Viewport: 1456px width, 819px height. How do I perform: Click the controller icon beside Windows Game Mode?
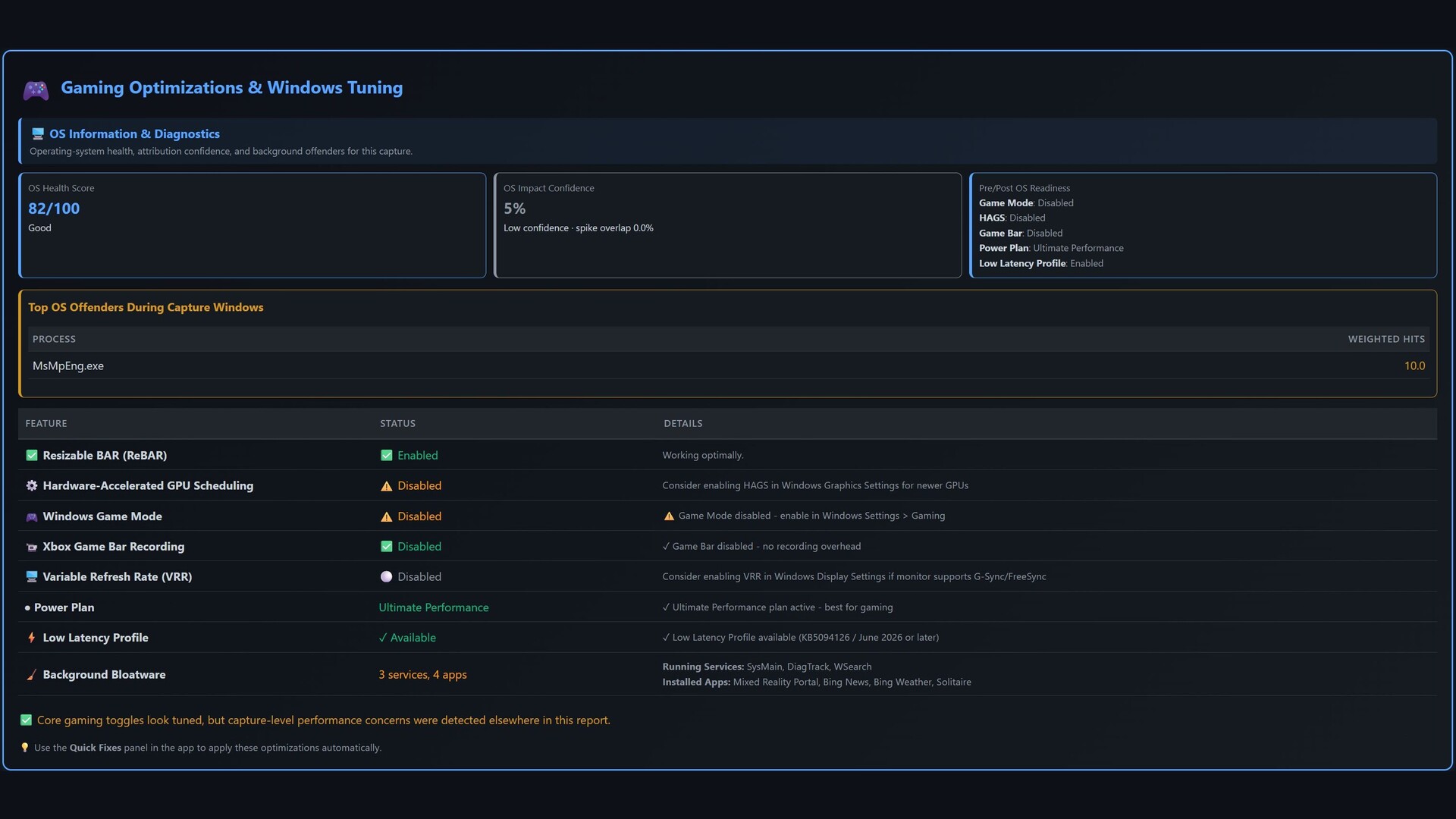(x=32, y=517)
